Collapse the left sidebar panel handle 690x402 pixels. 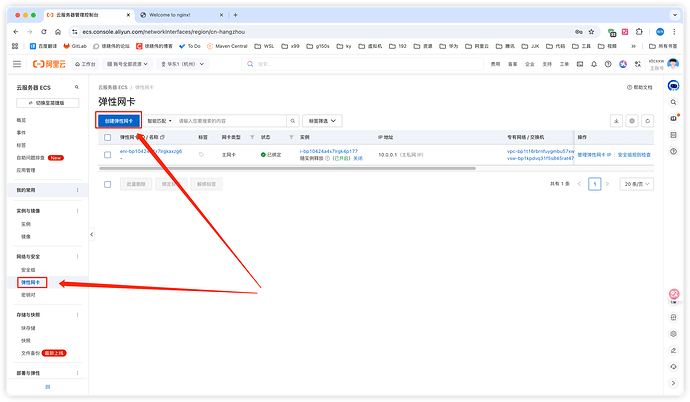[x=92, y=233]
